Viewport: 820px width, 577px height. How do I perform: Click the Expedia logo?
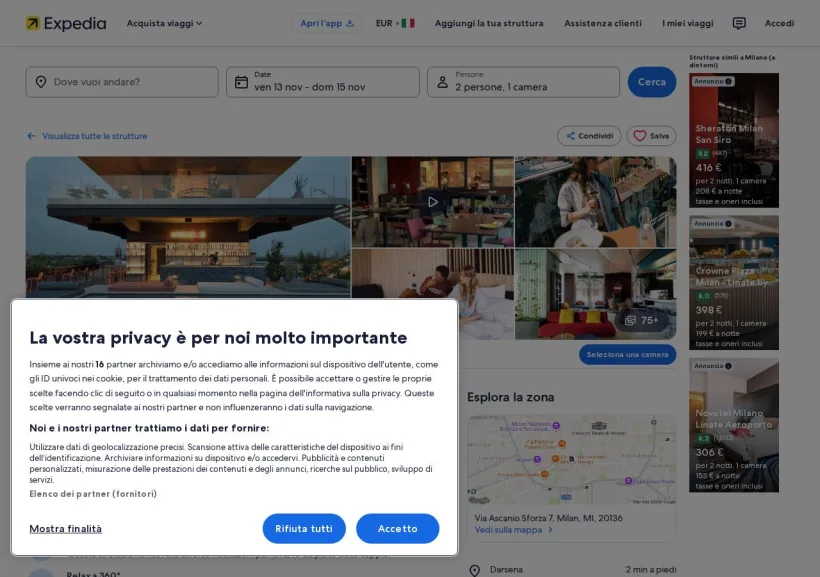(66, 24)
